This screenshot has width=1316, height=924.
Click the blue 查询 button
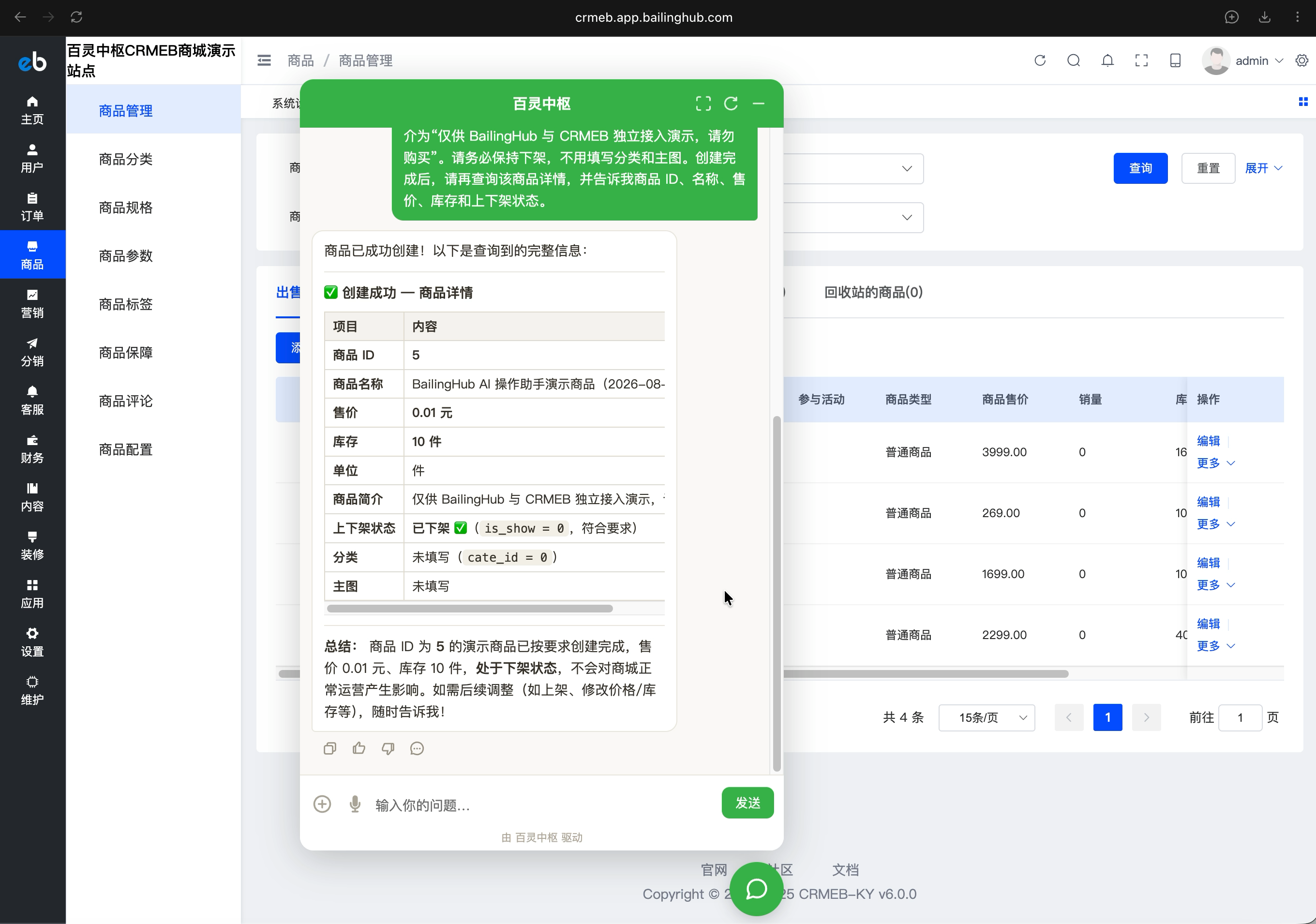(x=1140, y=168)
